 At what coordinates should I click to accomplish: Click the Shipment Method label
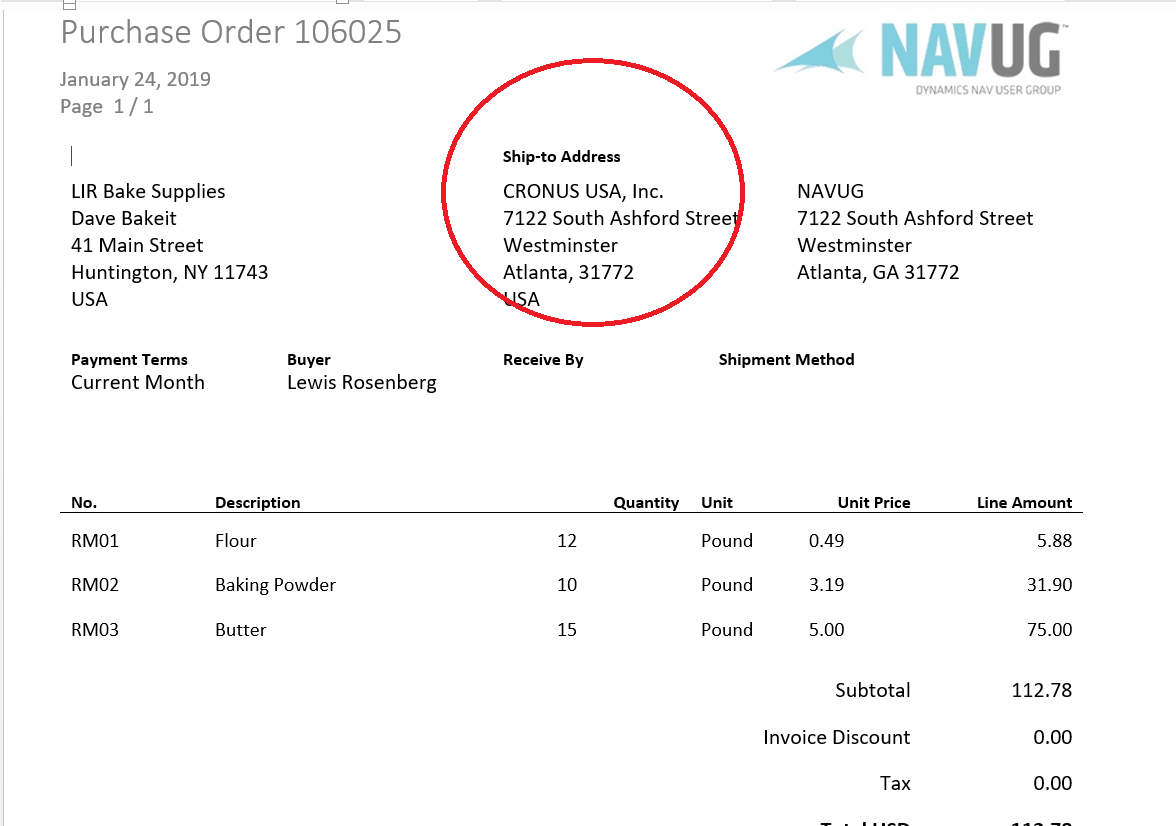pyautogui.click(x=786, y=360)
